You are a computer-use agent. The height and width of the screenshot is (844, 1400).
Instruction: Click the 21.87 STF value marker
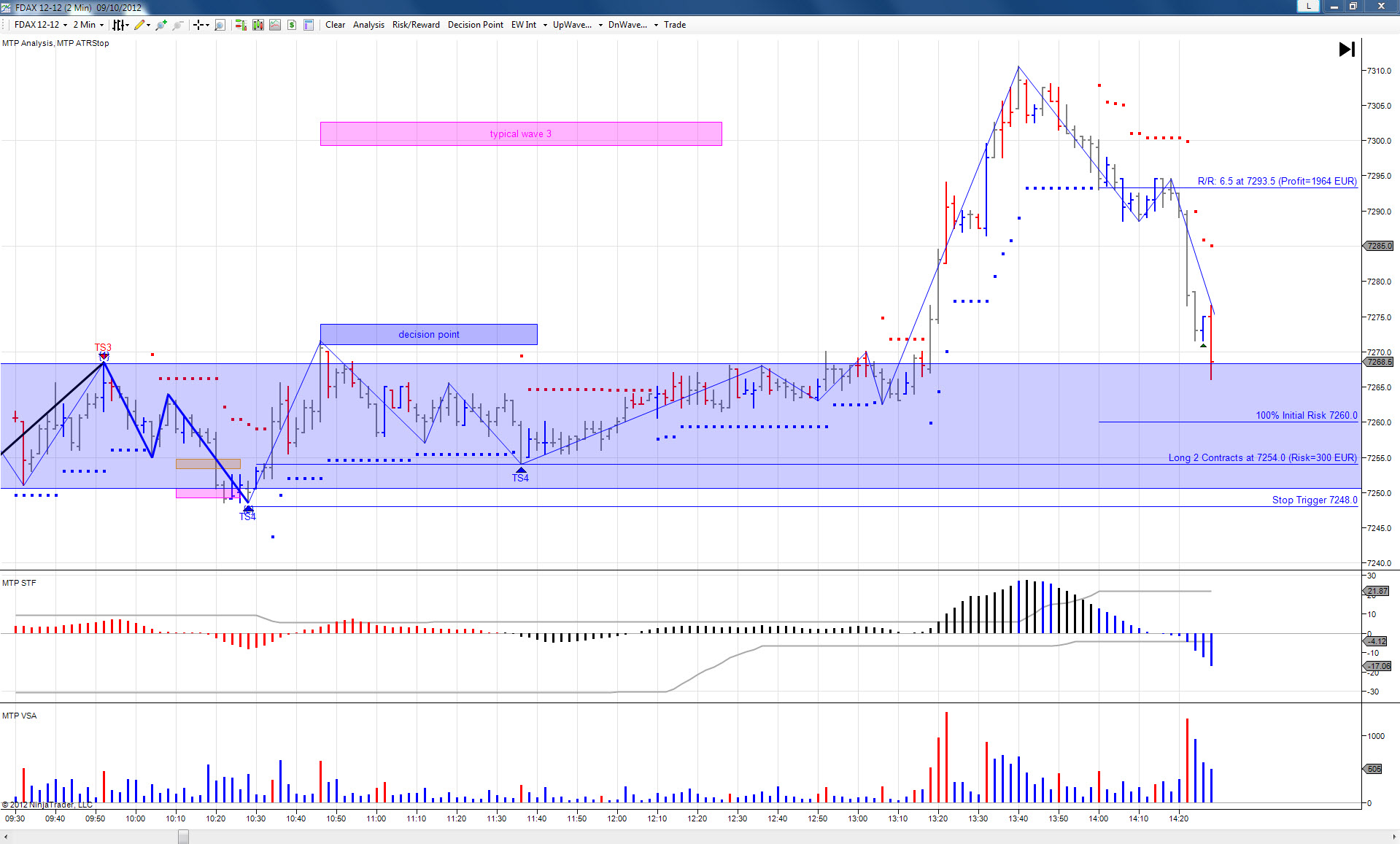[x=1377, y=591]
